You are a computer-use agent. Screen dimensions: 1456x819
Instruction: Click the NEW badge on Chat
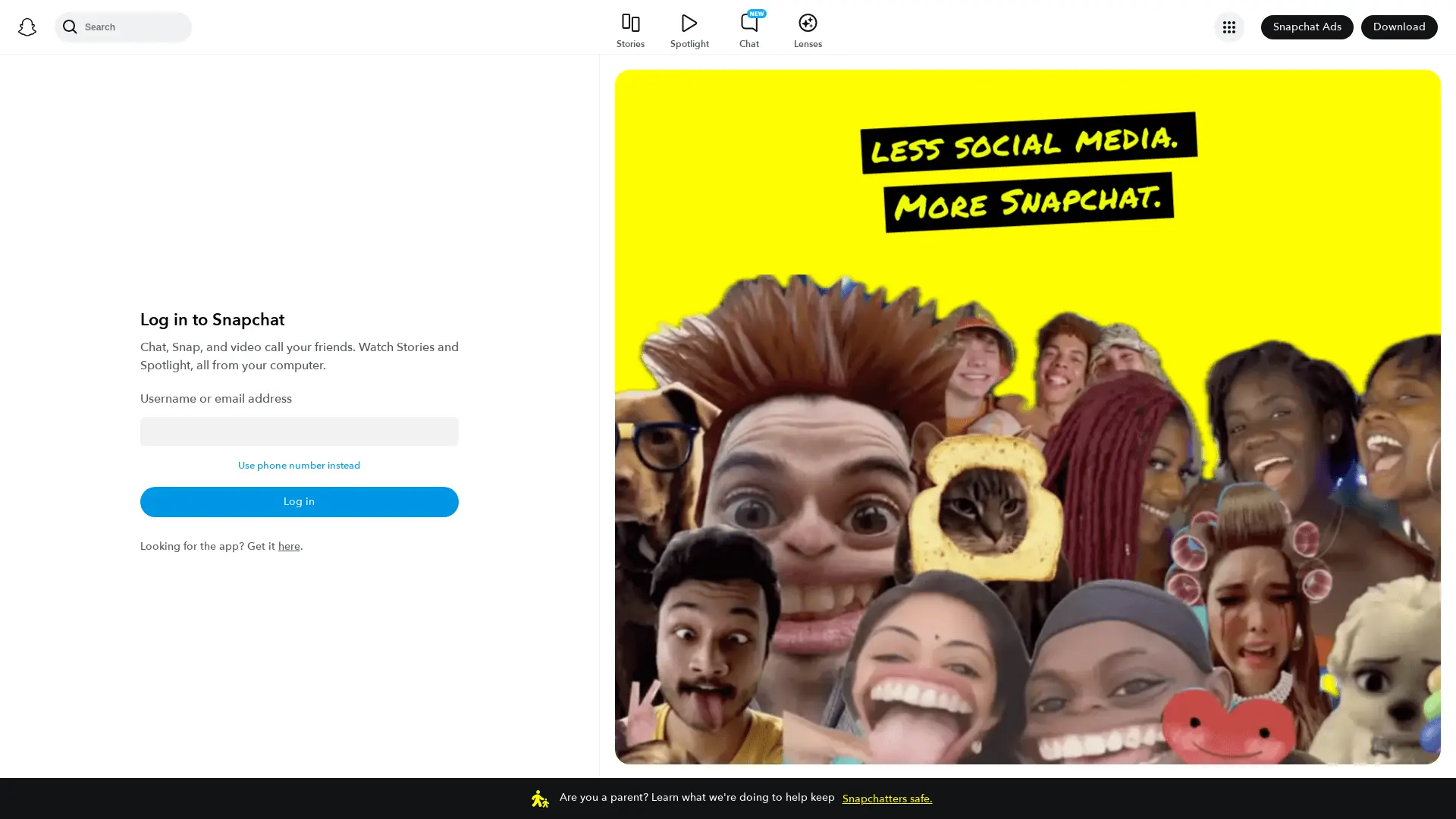757,13
